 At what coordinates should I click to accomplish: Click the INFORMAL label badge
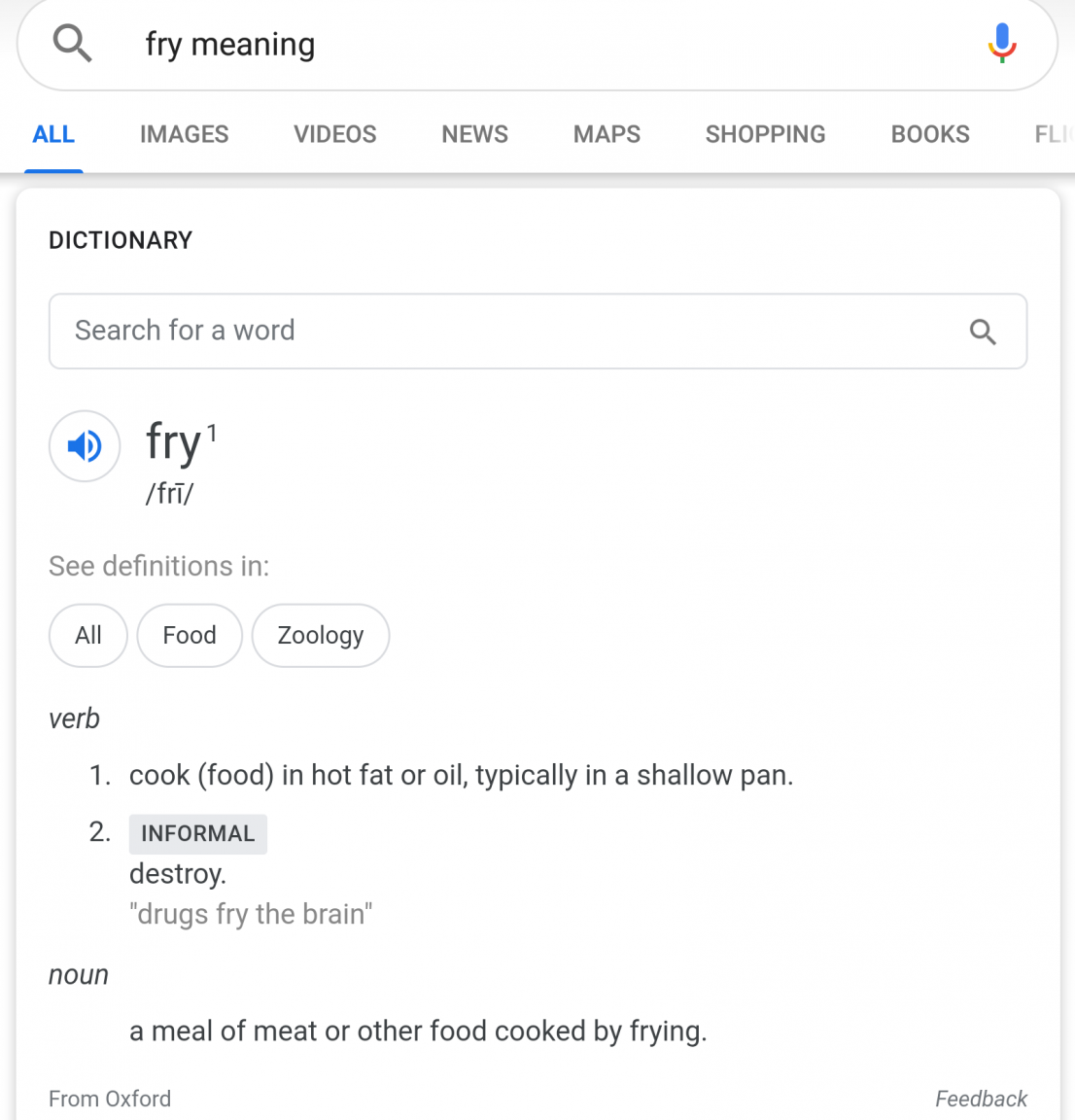[x=198, y=834]
